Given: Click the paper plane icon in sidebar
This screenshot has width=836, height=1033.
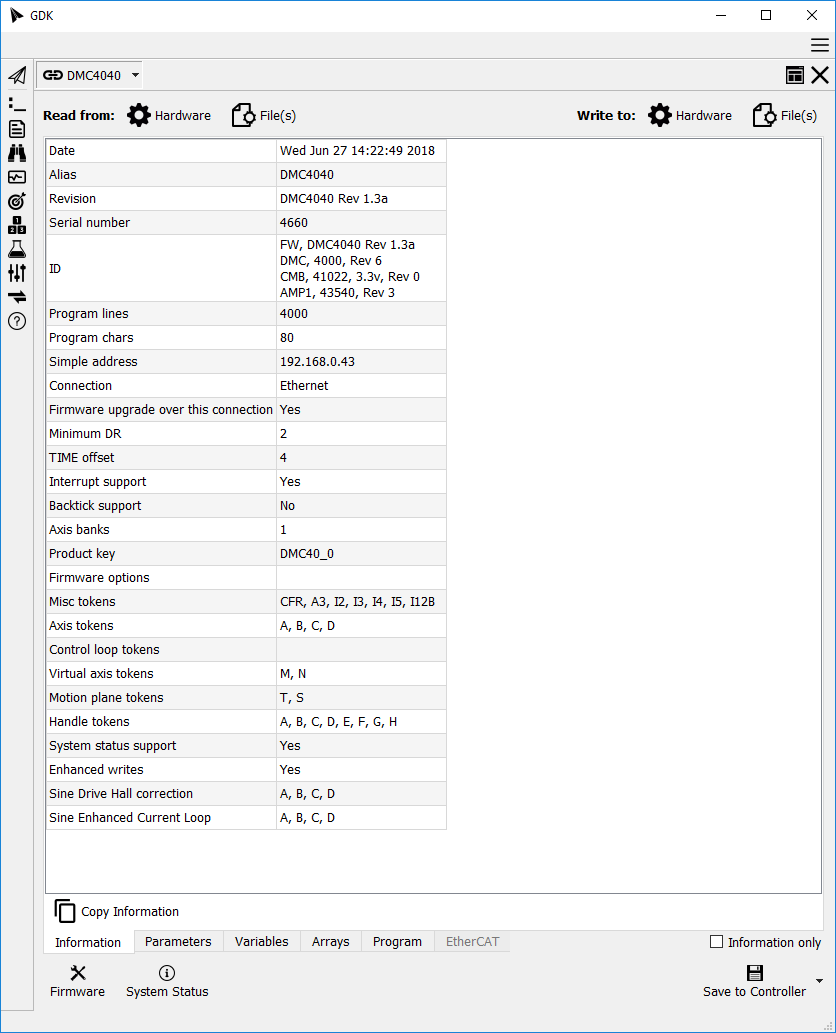Looking at the screenshot, I should click(17, 76).
